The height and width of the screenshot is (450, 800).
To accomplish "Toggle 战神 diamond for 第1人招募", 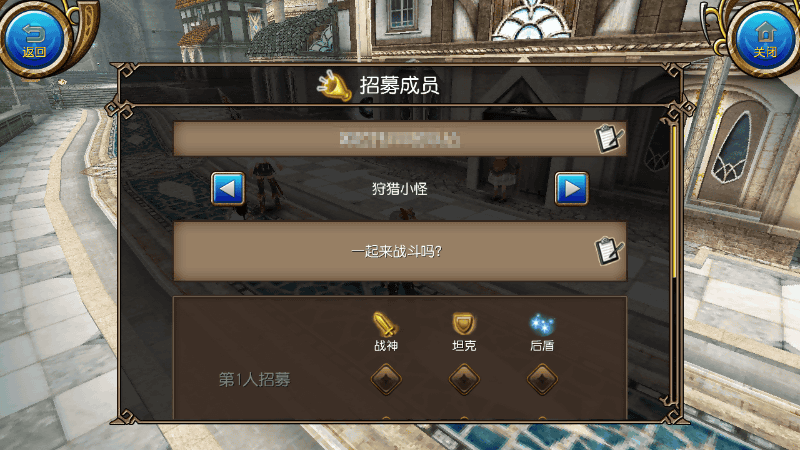I will pos(386,379).
